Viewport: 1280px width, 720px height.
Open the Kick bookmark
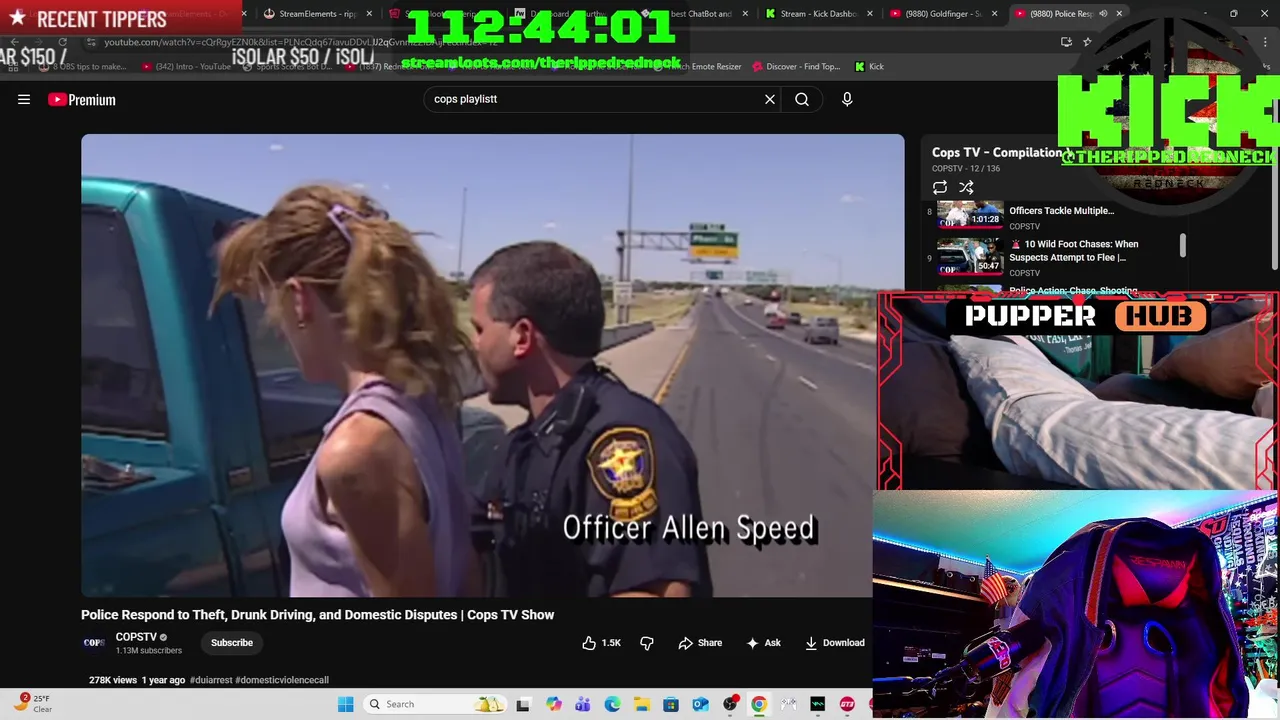(x=869, y=67)
